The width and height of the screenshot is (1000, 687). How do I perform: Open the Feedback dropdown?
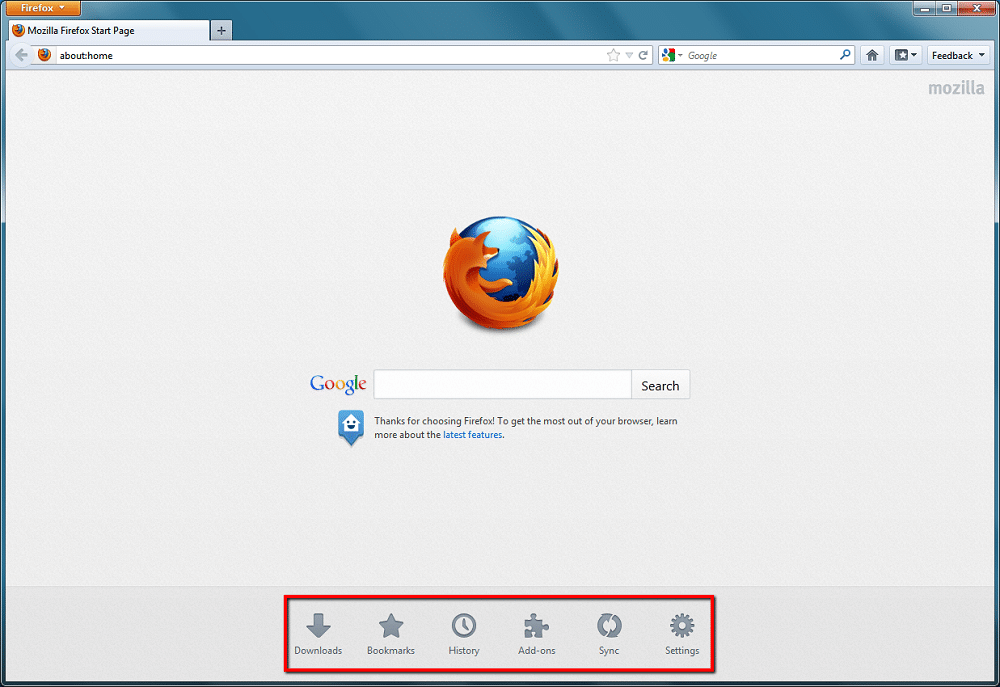coord(959,55)
